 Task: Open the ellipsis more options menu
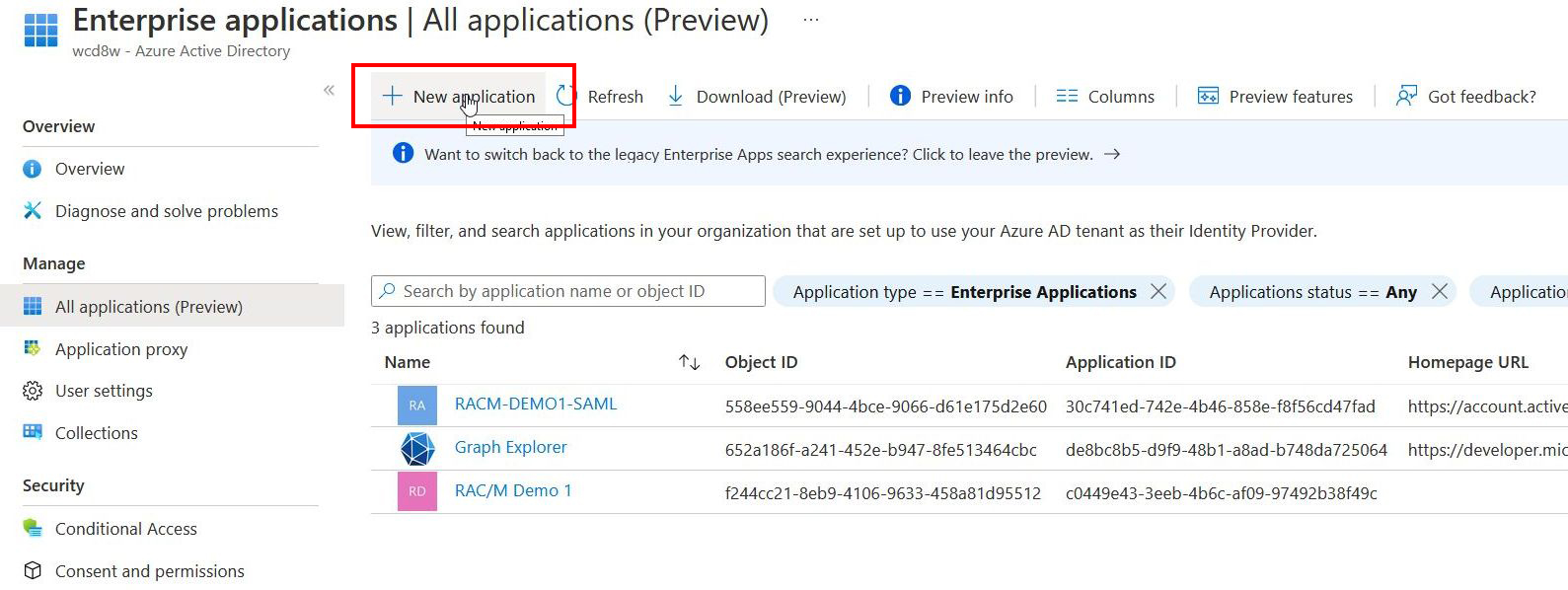811,20
